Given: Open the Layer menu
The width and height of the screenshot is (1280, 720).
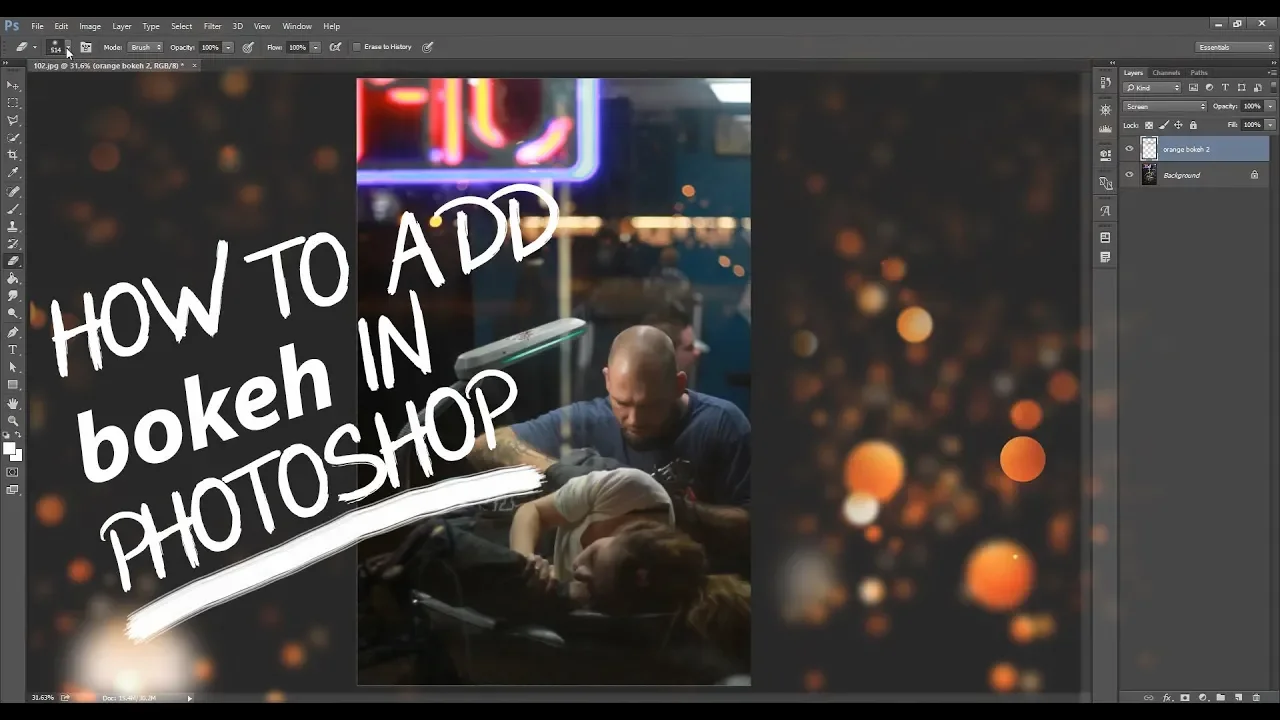Looking at the screenshot, I should [x=122, y=26].
